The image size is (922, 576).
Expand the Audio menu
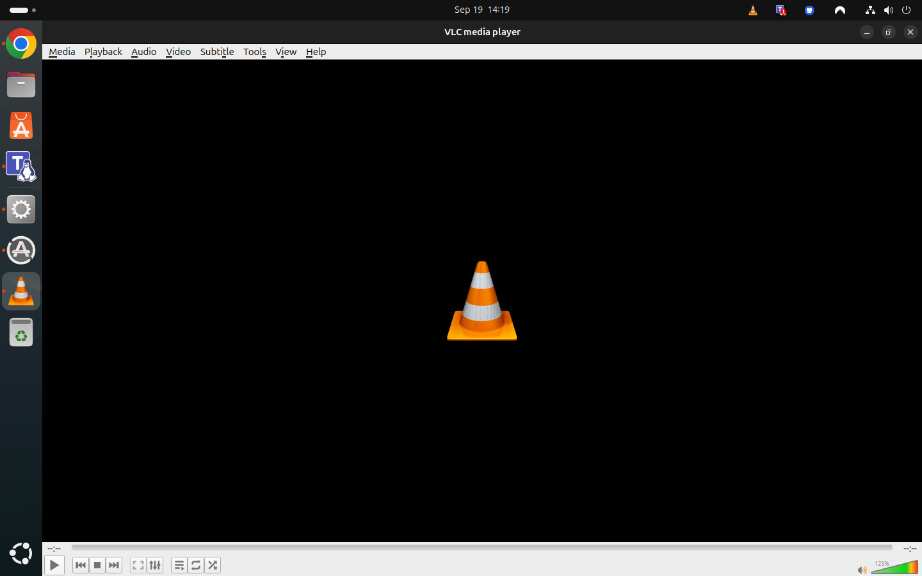tap(143, 52)
